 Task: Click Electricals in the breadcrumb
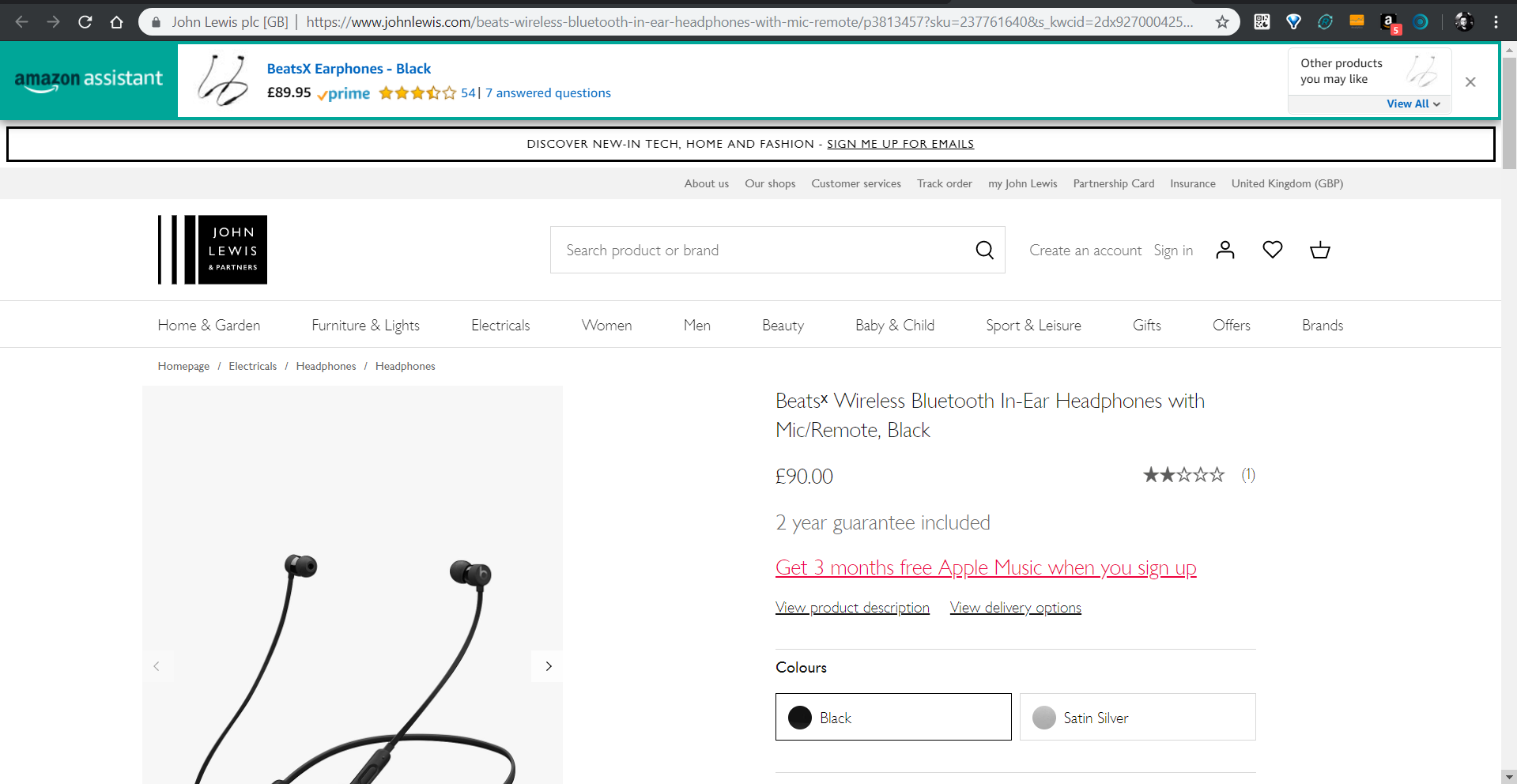click(253, 366)
